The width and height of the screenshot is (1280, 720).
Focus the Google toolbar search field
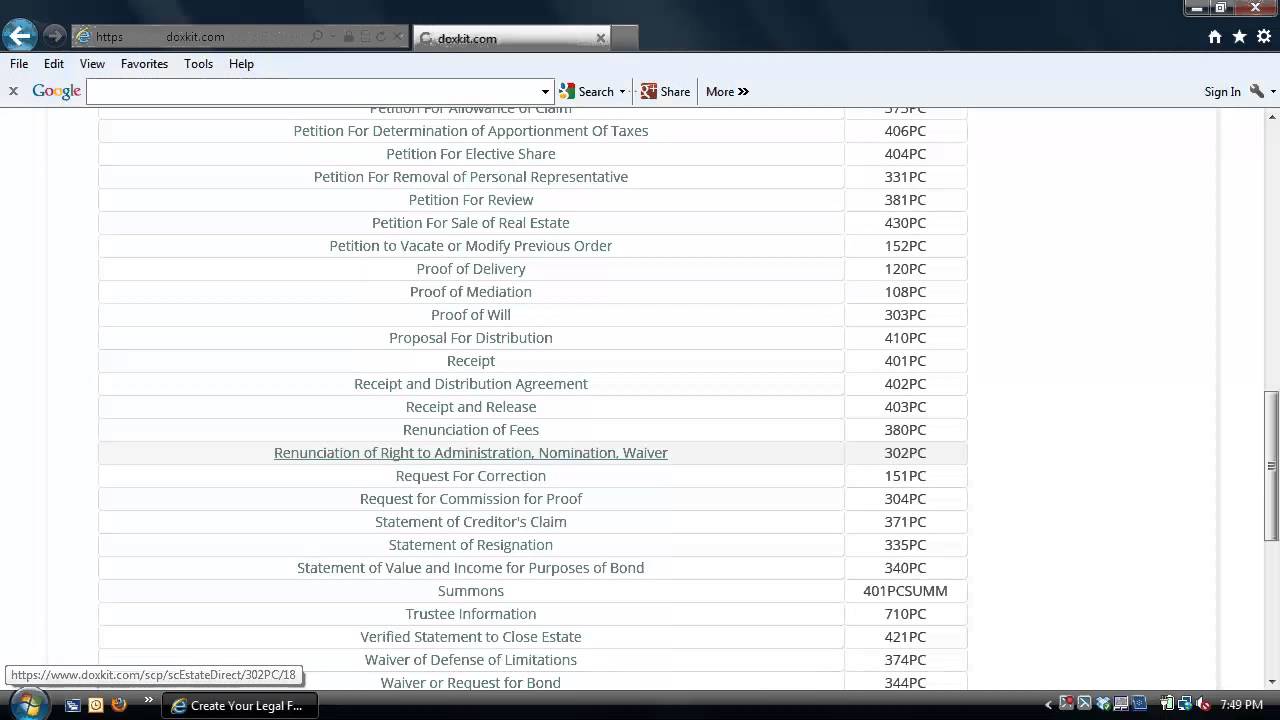313,91
